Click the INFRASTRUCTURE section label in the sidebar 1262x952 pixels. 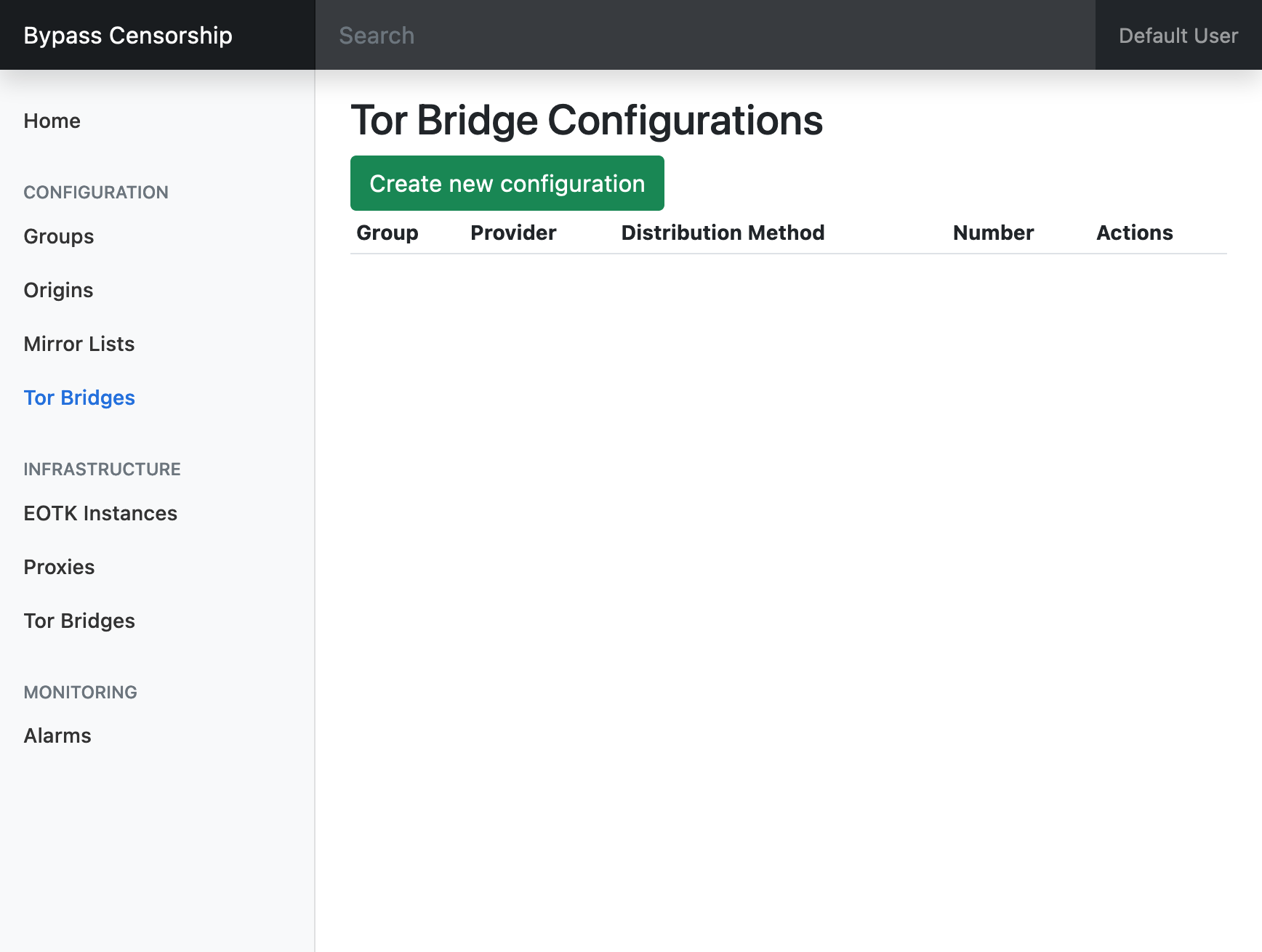102,469
